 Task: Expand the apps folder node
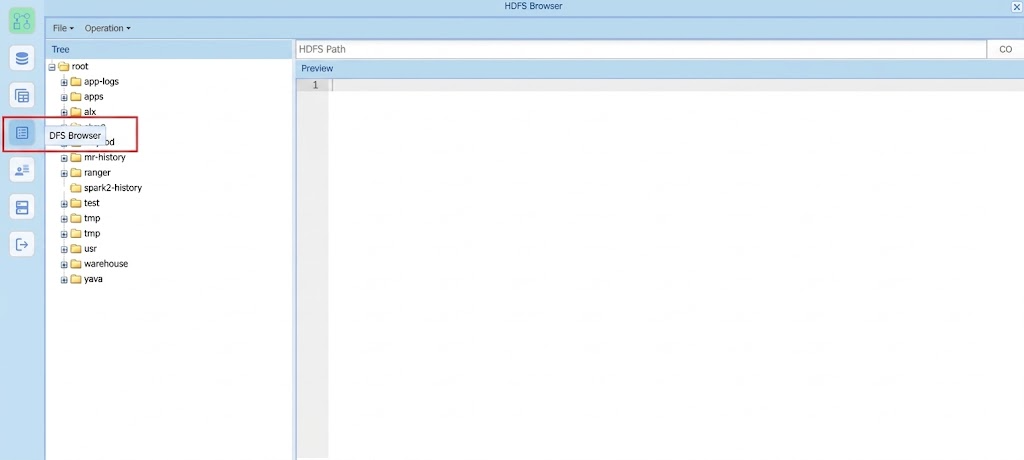(x=64, y=97)
